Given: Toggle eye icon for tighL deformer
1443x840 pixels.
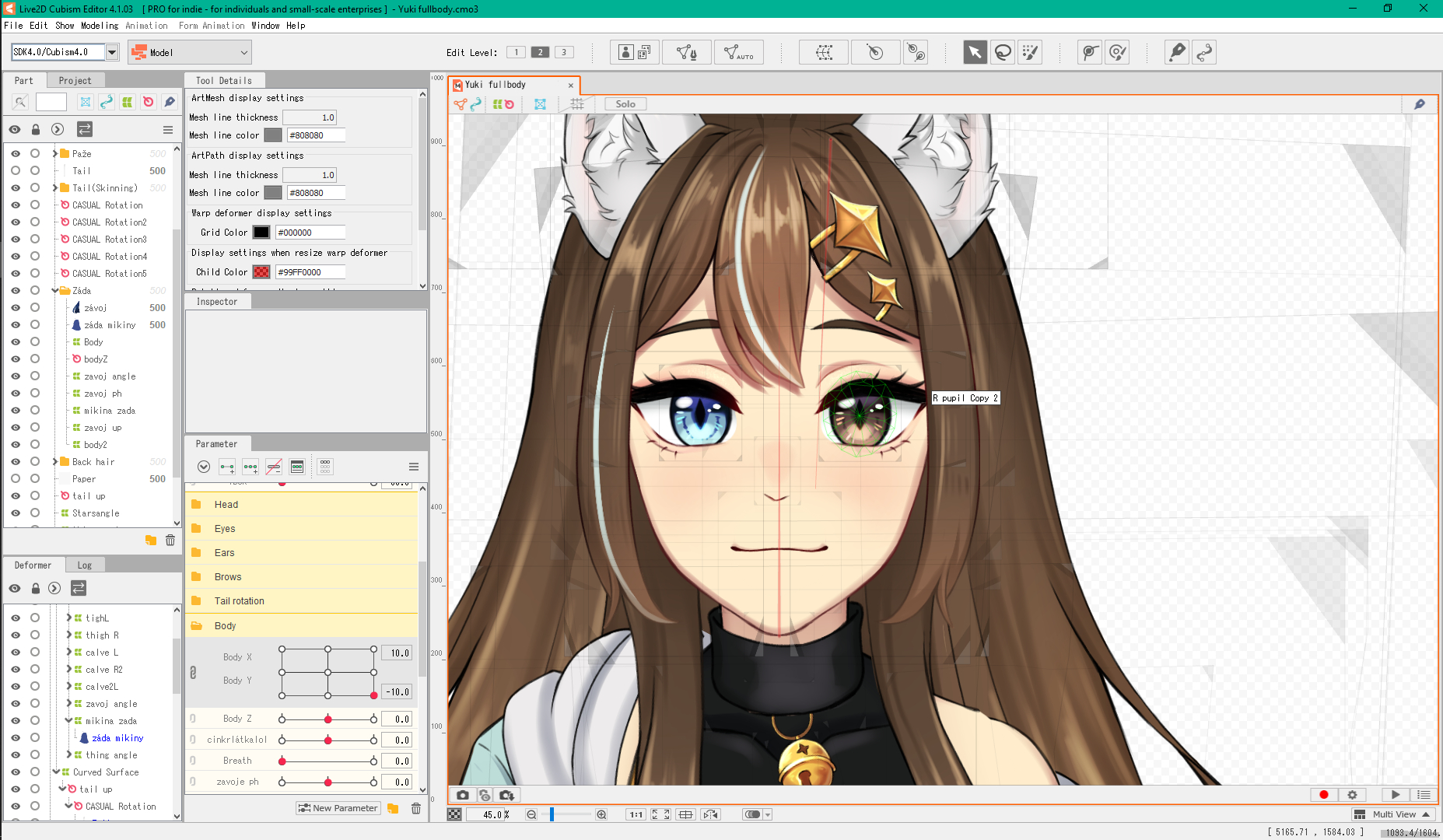Looking at the screenshot, I should (x=16, y=618).
